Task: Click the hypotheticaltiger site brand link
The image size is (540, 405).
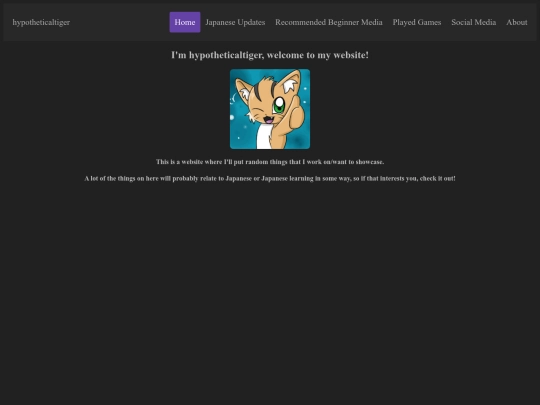Action: (x=41, y=22)
